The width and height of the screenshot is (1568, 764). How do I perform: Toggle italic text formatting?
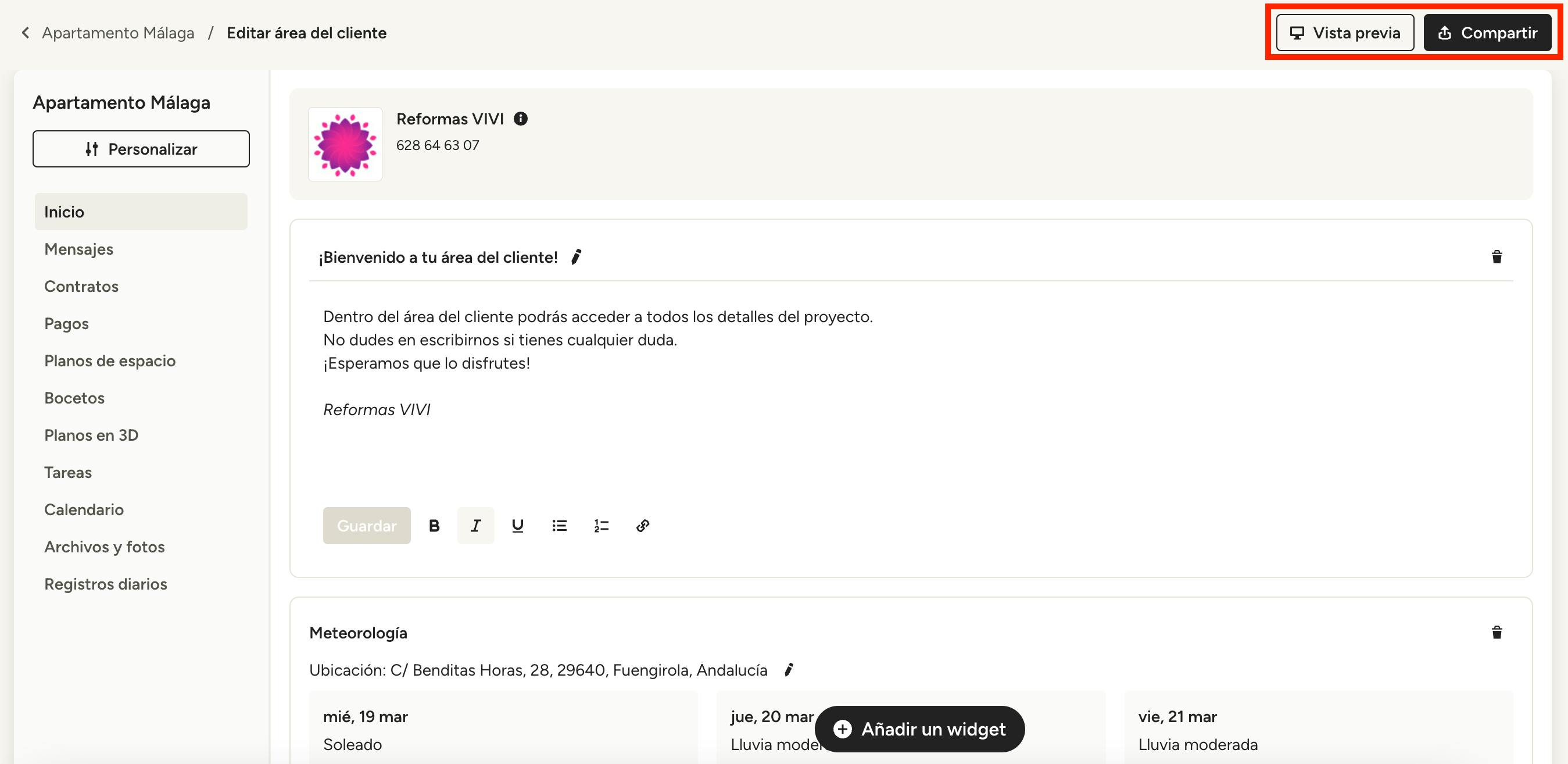click(x=475, y=526)
